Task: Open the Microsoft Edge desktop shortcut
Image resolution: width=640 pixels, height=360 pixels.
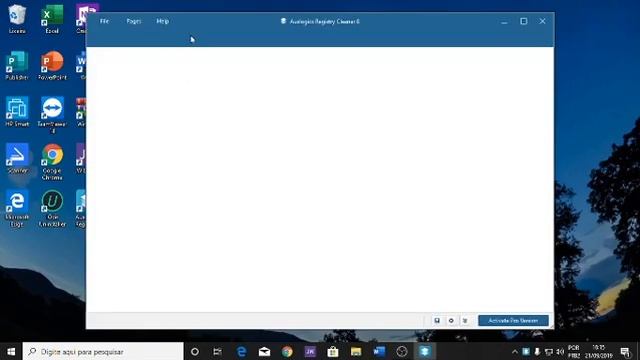Action: 17,208
